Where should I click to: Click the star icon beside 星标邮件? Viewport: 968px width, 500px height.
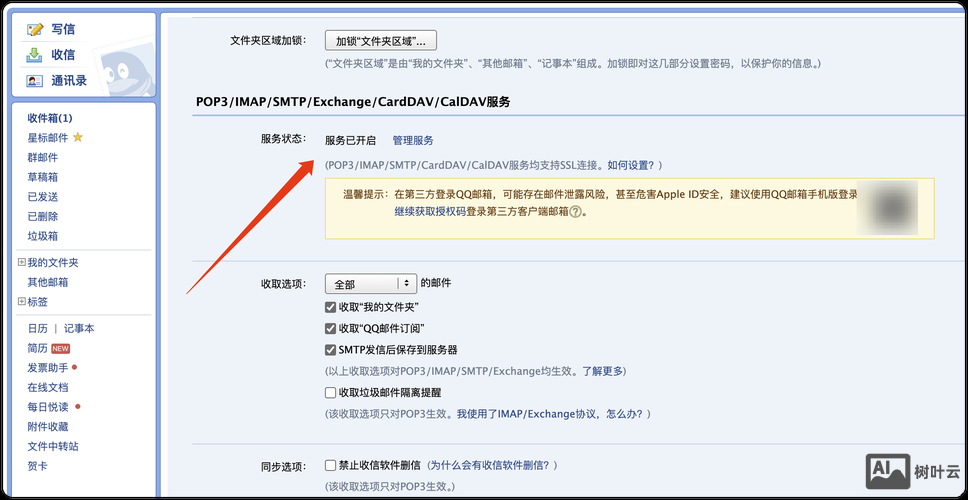[x=78, y=137]
